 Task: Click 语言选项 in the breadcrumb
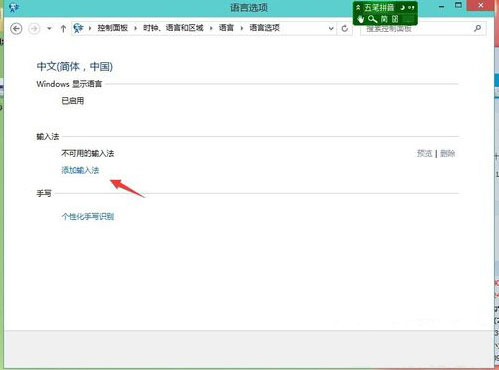tap(264, 28)
